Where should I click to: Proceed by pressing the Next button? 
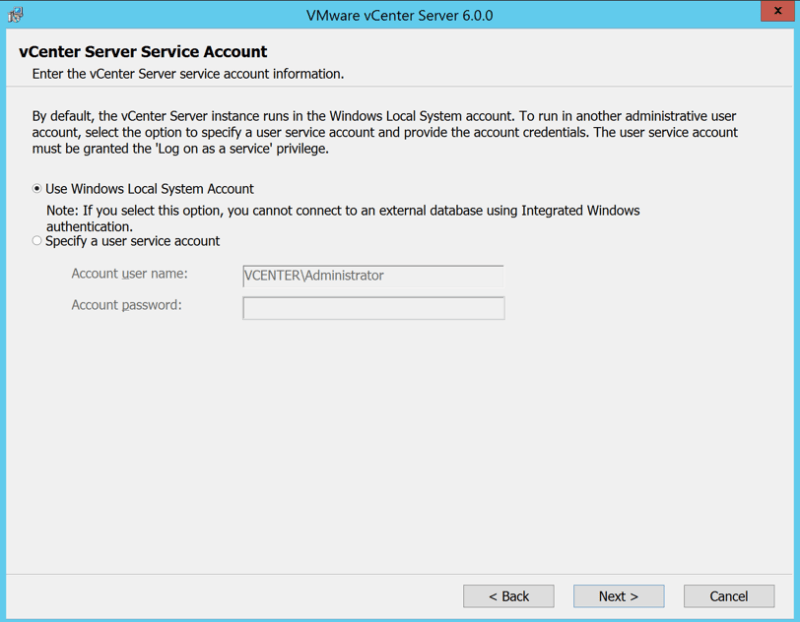618,596
